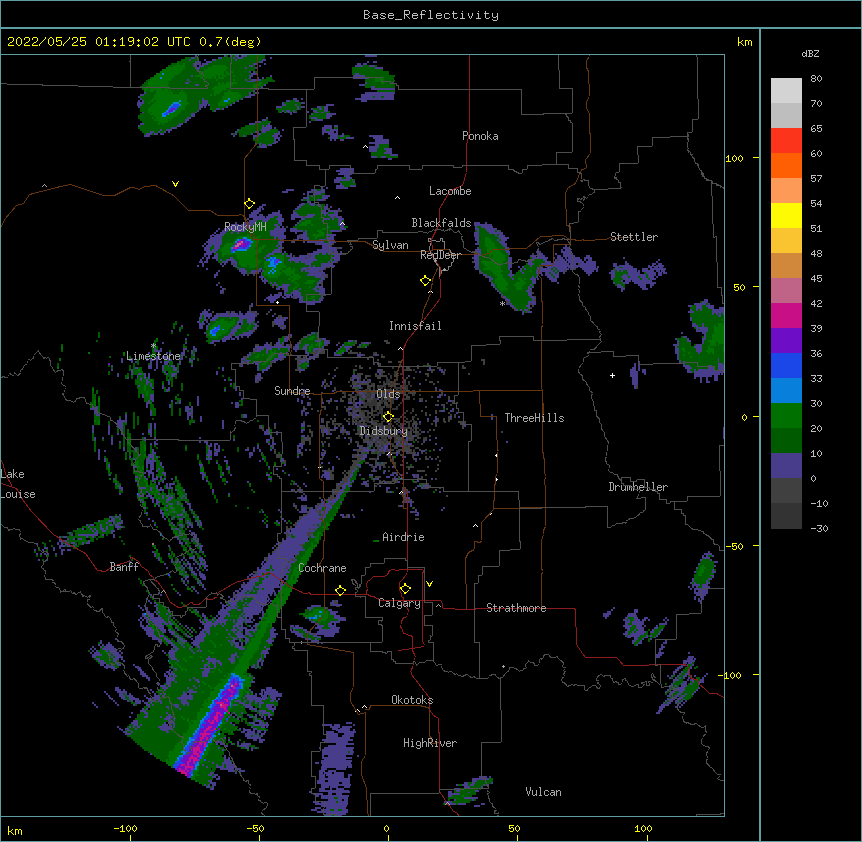862x842 pixels.
Task: Click the 100 km tick on right axis
Action: click(x=734, y=158)
